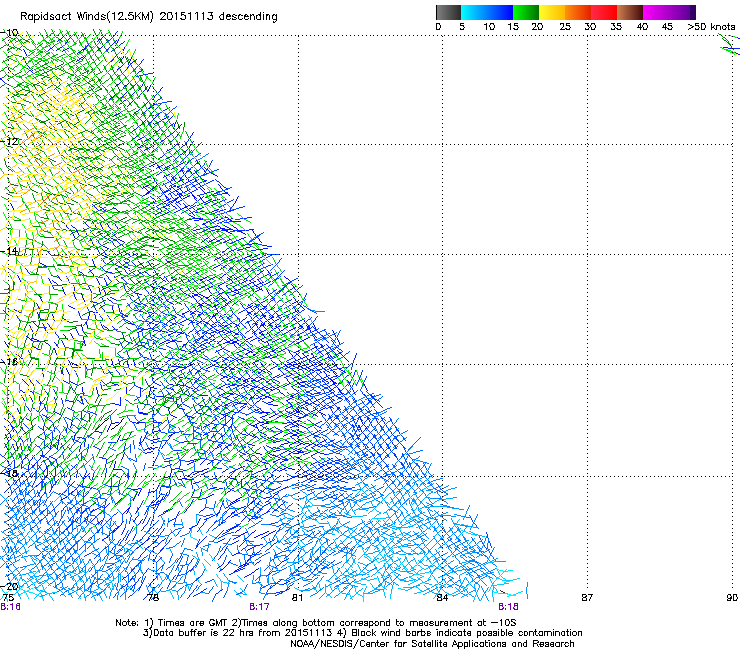
Task: Click the yellow 20-25 knots legend segment
Action: 552,12
